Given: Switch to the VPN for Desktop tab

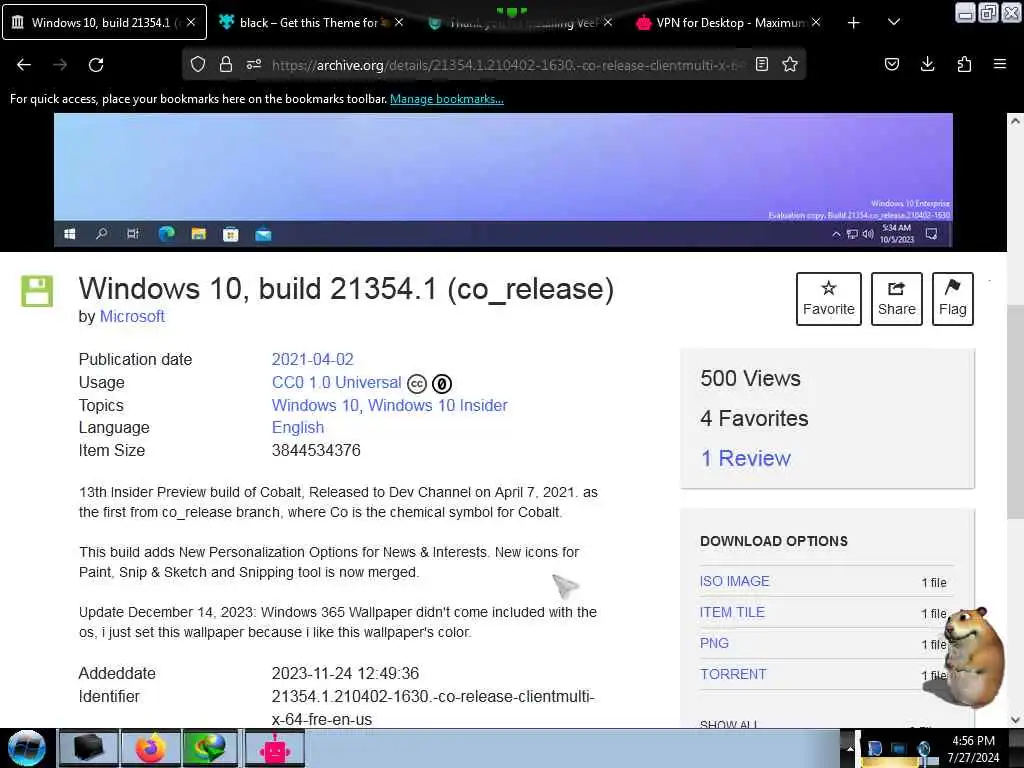Looking at the screenshot, I should tap(730, 22).
